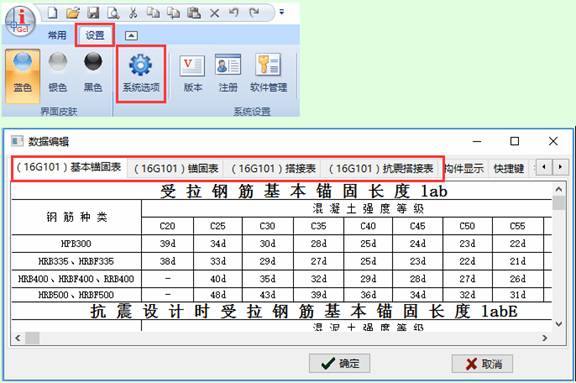Select the 银色 silver skin
This screenshot has height=383, width=576.
[x=58, y=72]
